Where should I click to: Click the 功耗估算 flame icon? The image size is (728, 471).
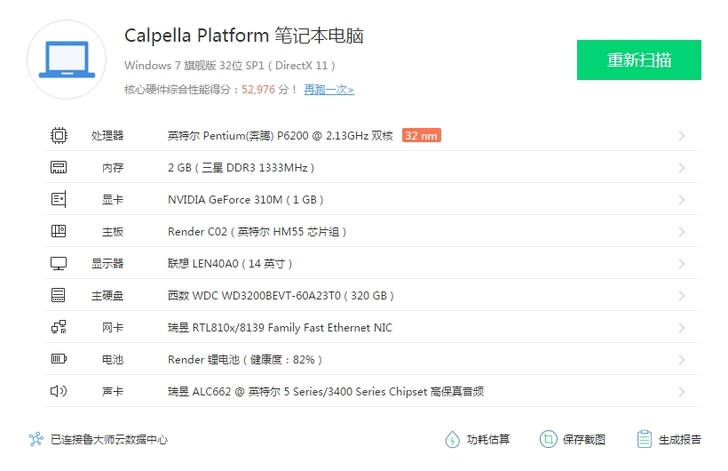[x=452, y=439]
